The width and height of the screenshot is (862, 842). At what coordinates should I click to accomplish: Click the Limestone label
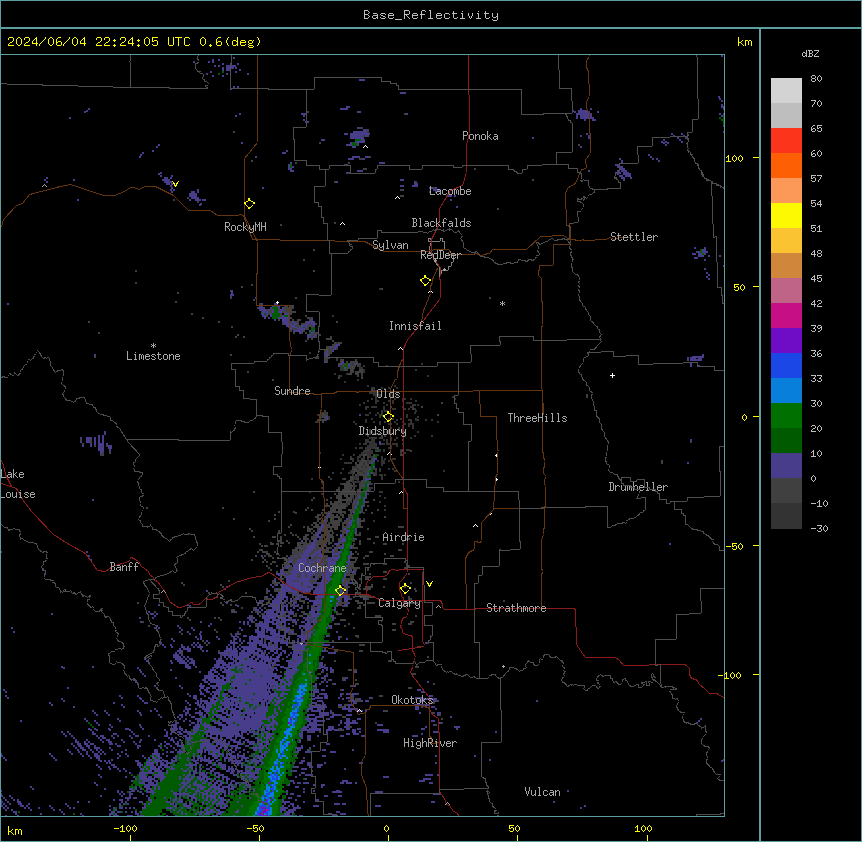point(153,356)
